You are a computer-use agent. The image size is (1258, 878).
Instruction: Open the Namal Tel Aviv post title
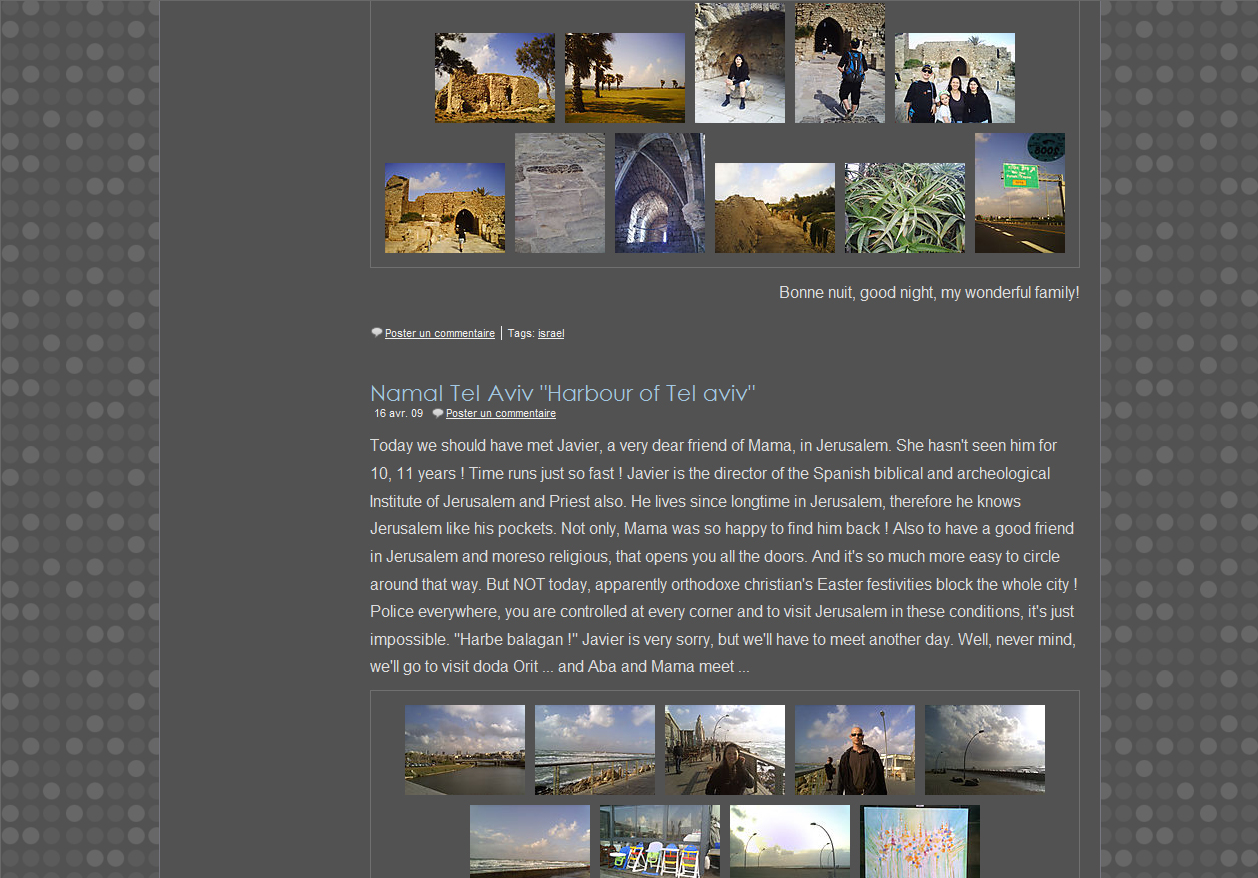(562, 393)
